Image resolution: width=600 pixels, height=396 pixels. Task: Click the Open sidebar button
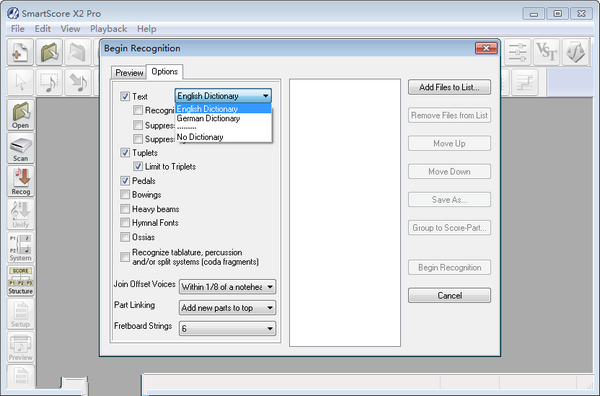(x=21, y=115)
